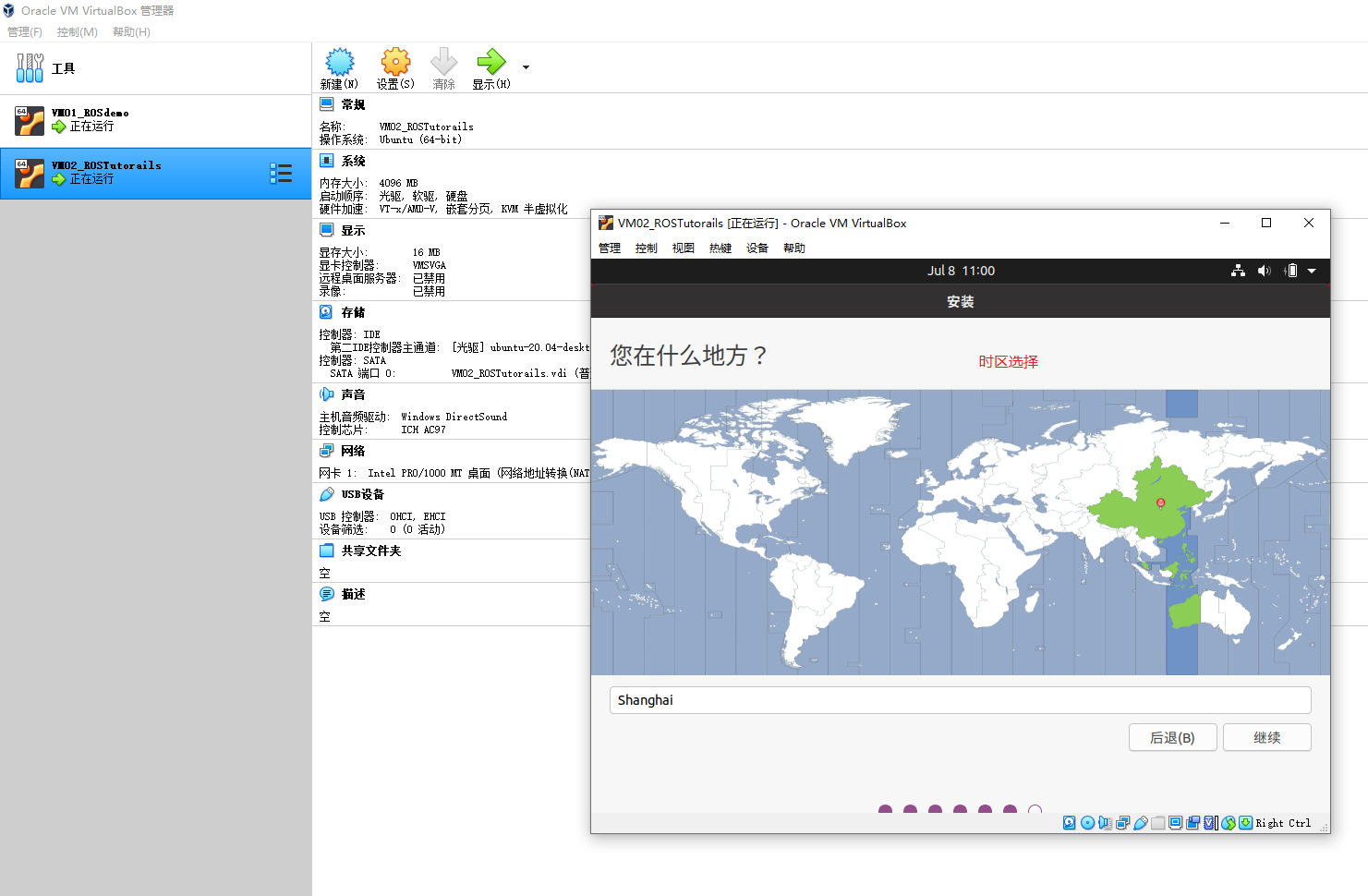The width and height of the screenshot is (1368, 896).
Task: Click the battery icon in Ubuntu top bar
Action: click(1291, 270)
